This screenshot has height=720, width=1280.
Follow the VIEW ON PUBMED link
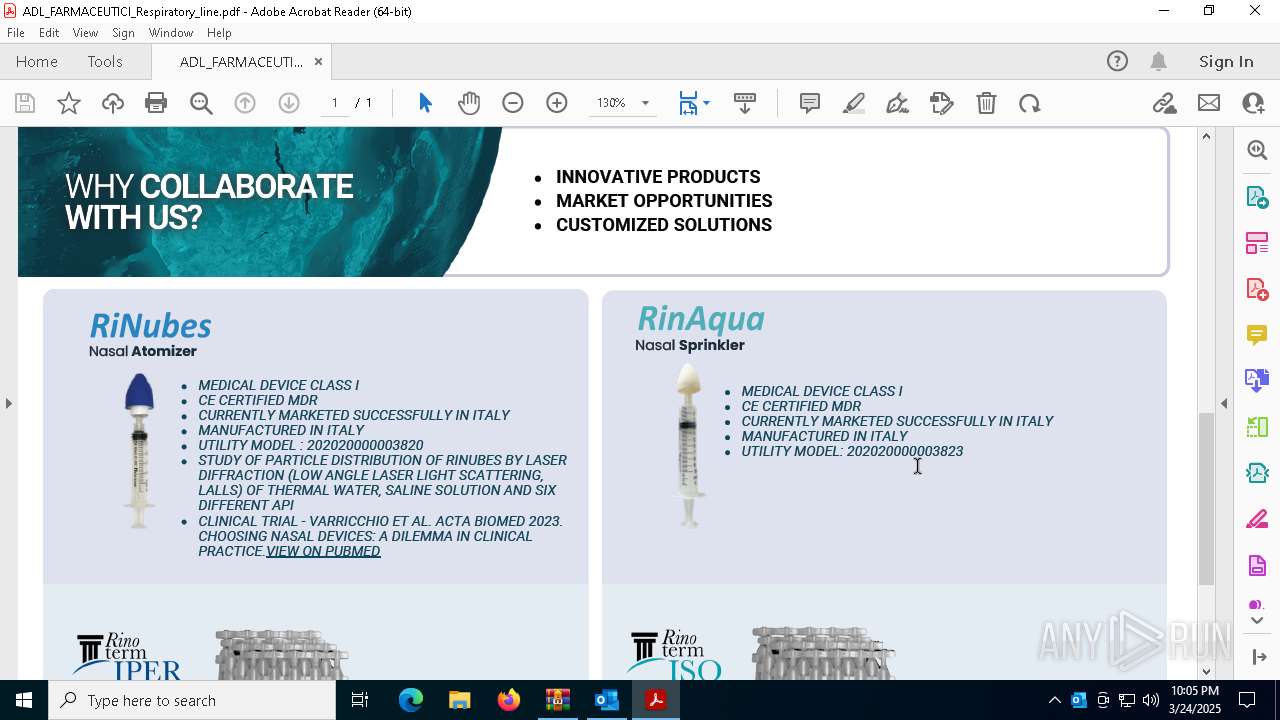pos(323,551)
